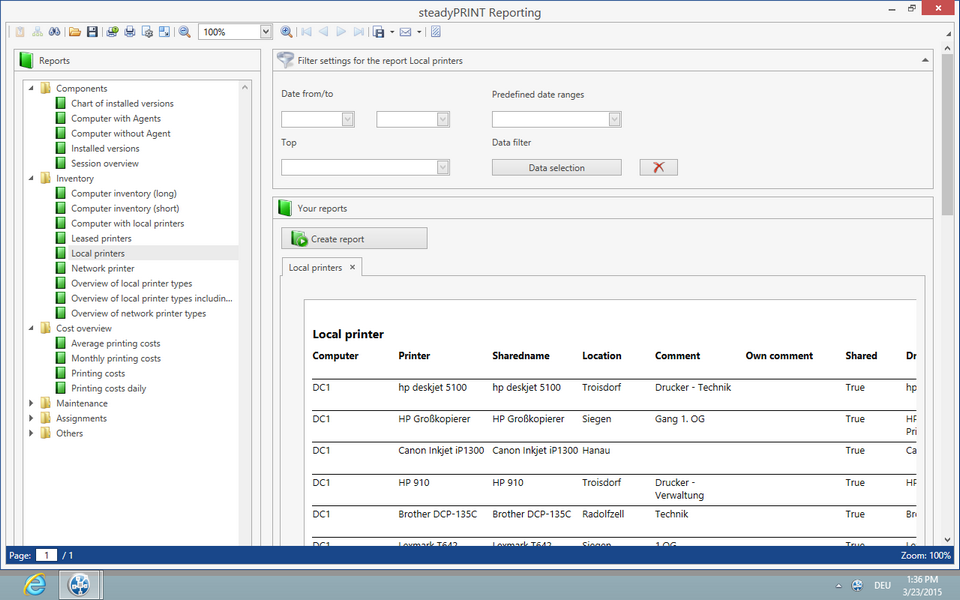Select Computer inventory (long) report
Image resolution: width=960 pixels, height=600 pixels.
124,193
